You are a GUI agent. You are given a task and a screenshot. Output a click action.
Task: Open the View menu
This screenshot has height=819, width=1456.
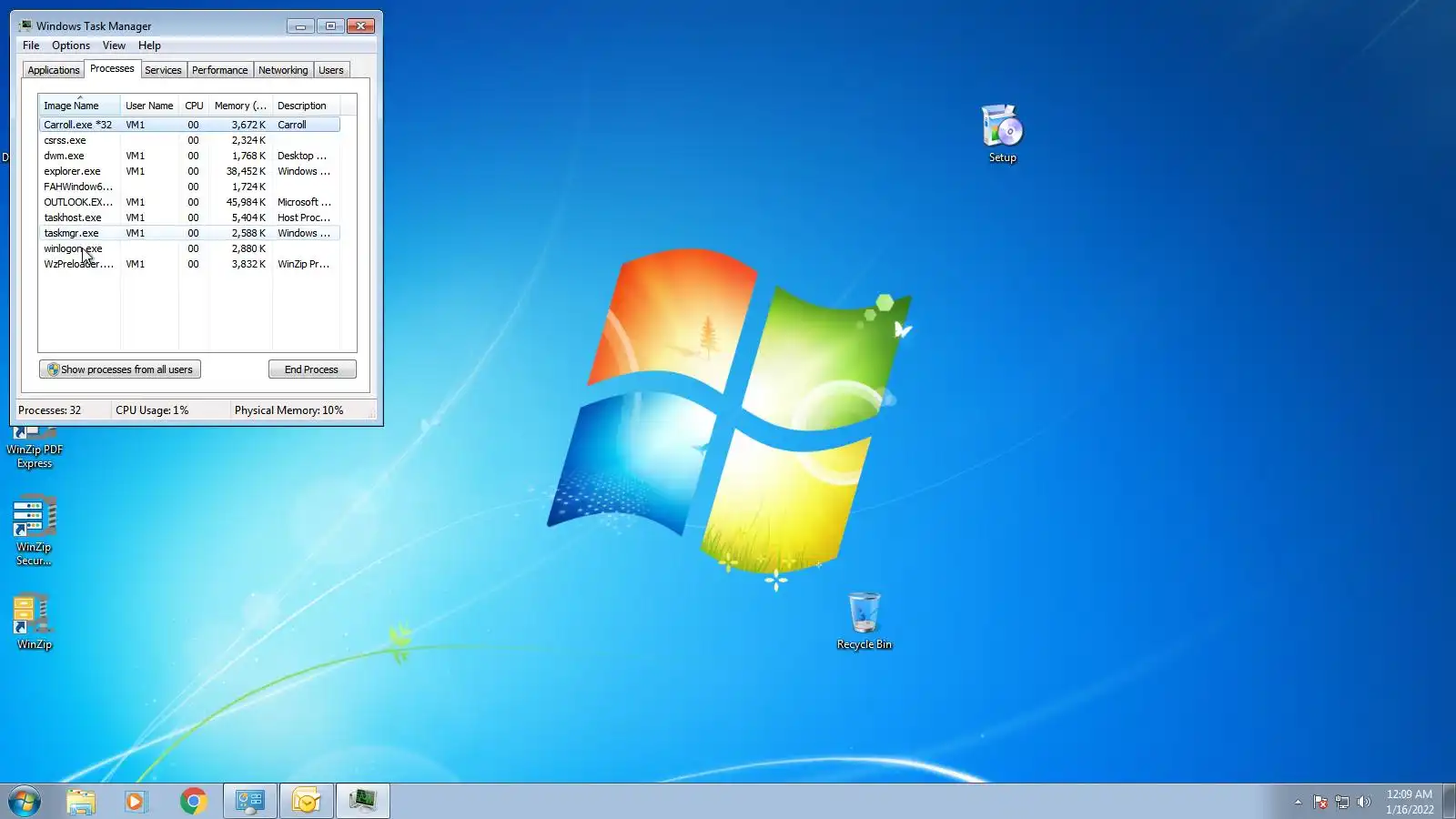point(114,45)
